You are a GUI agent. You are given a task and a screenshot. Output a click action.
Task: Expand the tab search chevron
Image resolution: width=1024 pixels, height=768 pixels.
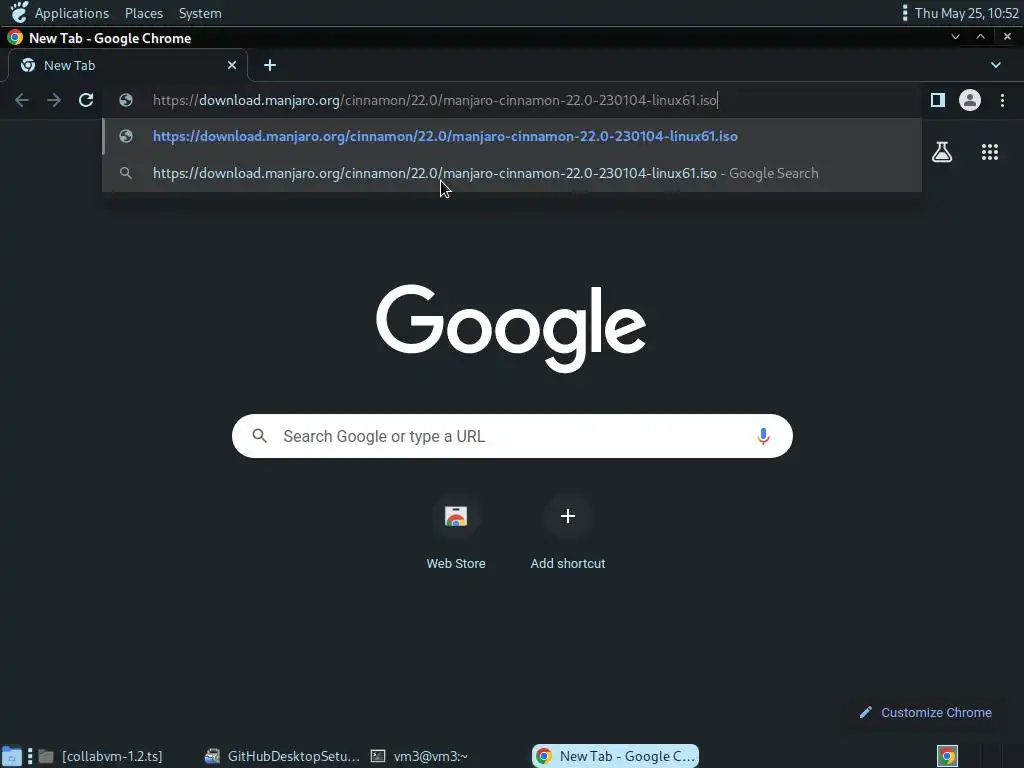[995, 65]
